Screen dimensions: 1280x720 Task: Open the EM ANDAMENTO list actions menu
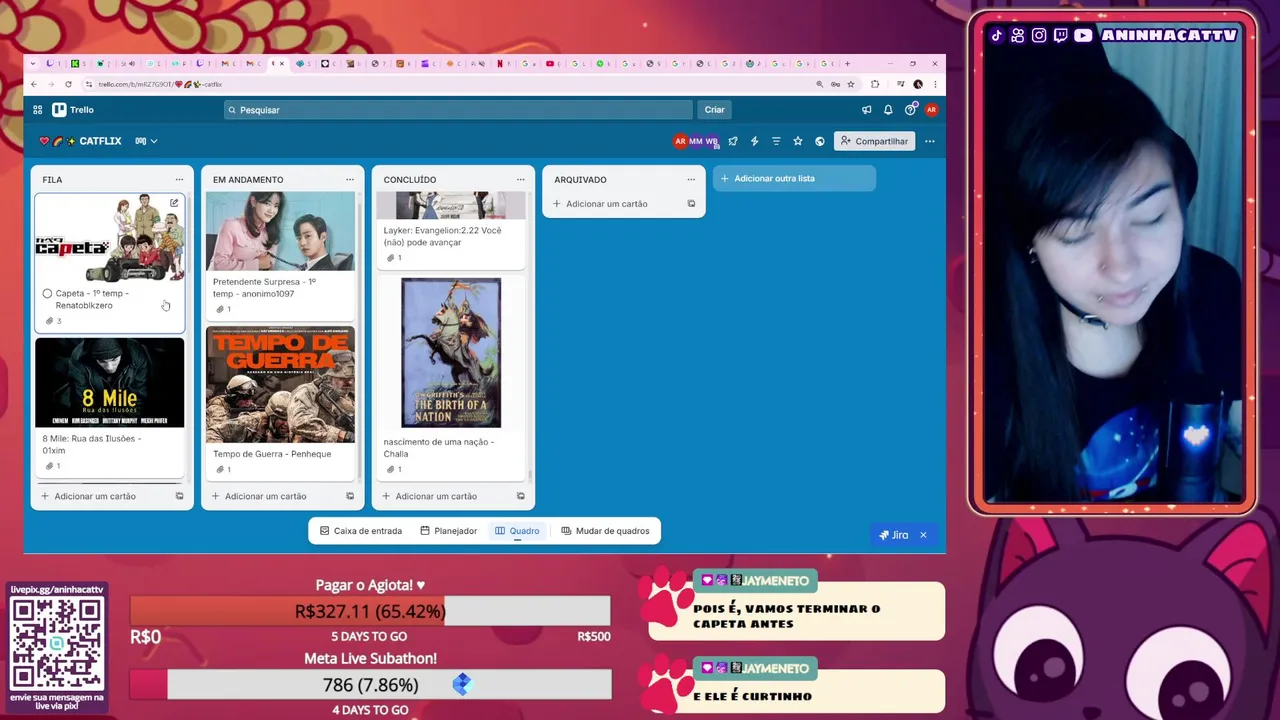[350, 180]
